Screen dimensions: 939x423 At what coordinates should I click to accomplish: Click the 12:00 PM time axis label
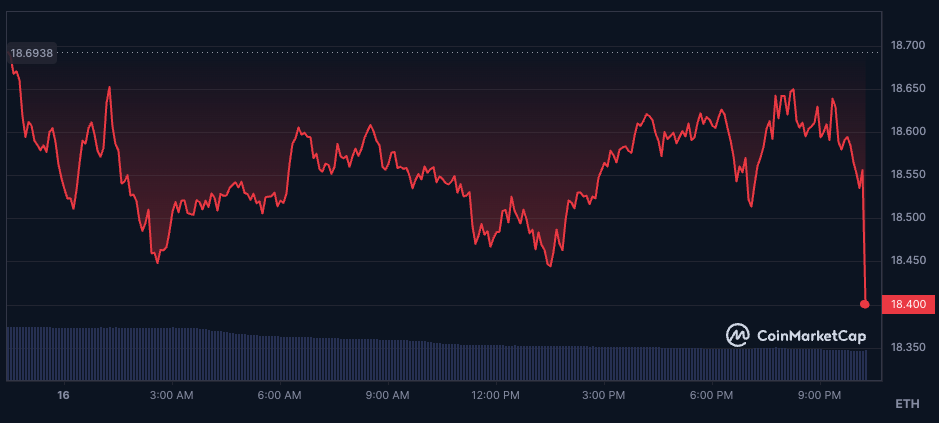click(496, 395)
